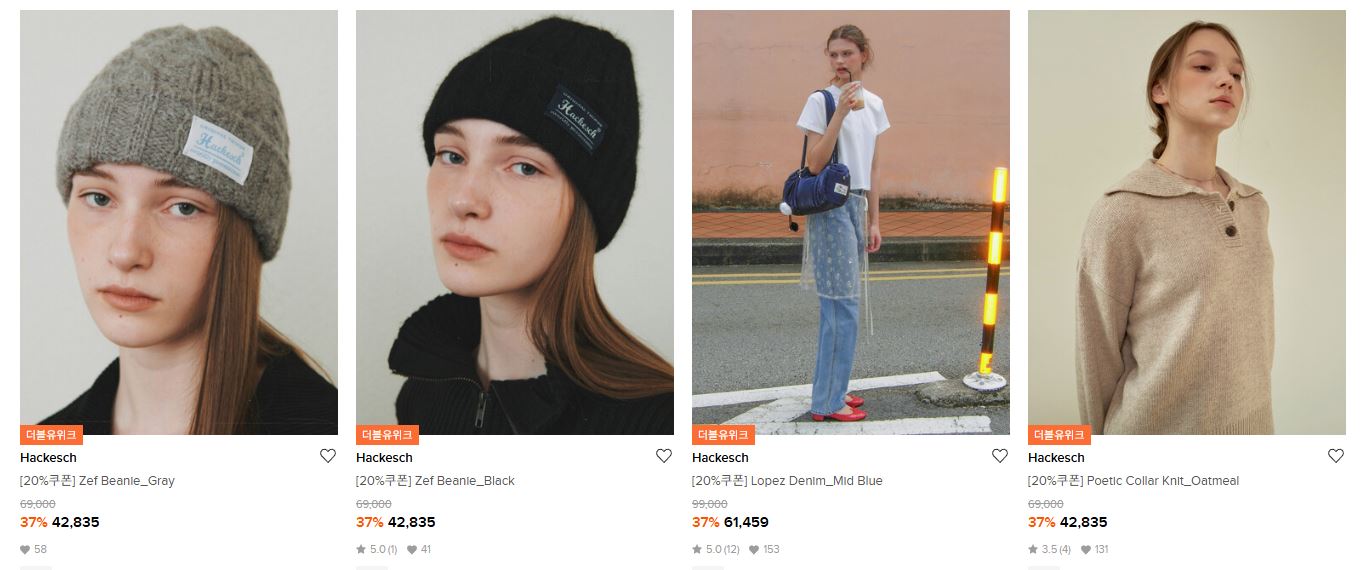This screenshot has width=1369, height=570.
Task: Click the 153 likes heart counter
Action: [x=764, y=549]
